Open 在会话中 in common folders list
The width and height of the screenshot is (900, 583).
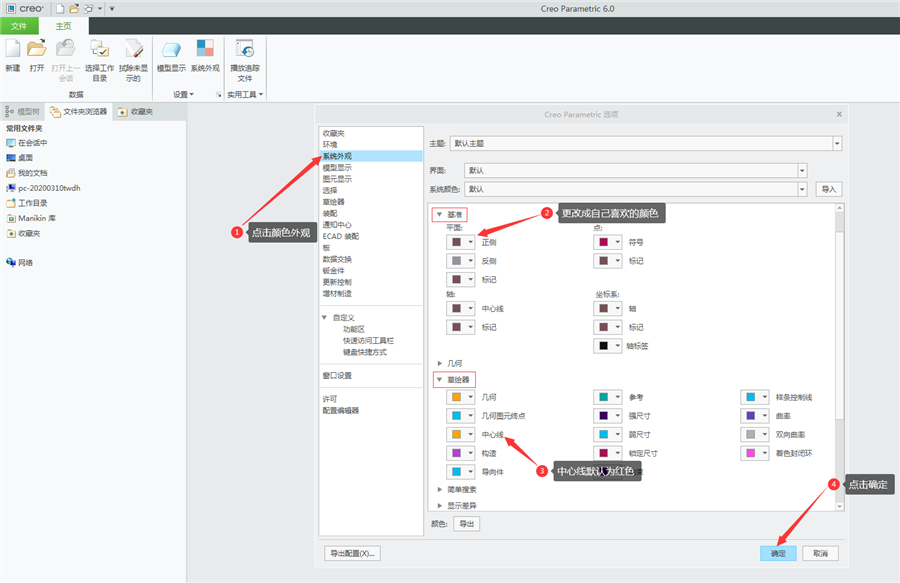click(27, 143)
